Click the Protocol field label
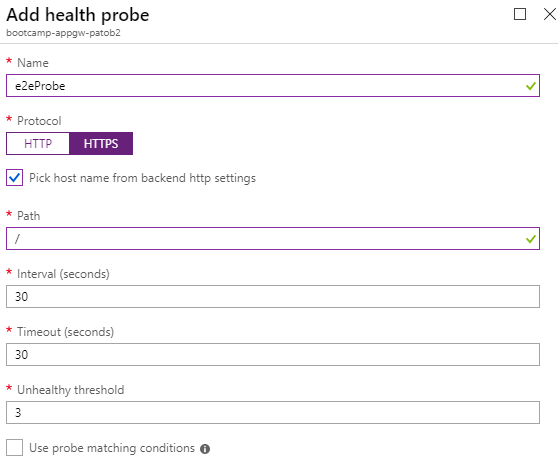 tap(39, 121)
